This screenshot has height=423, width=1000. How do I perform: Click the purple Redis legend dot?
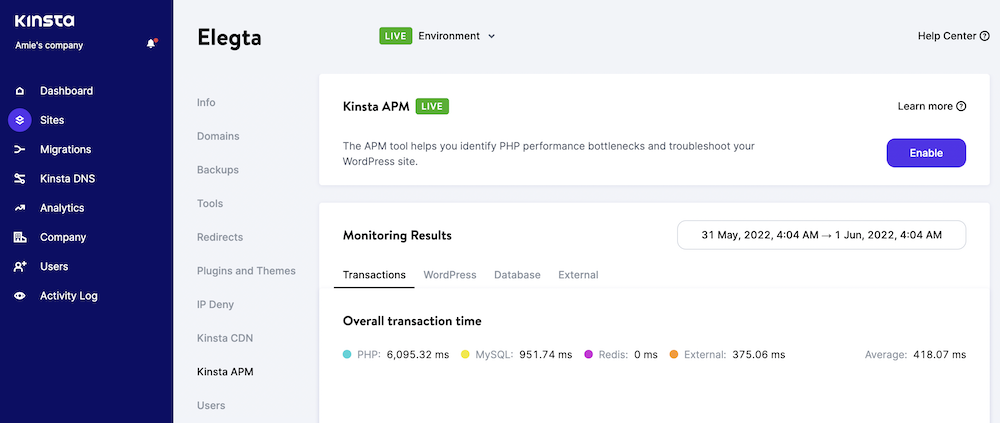pyautogui.click(x=588, y=354)
